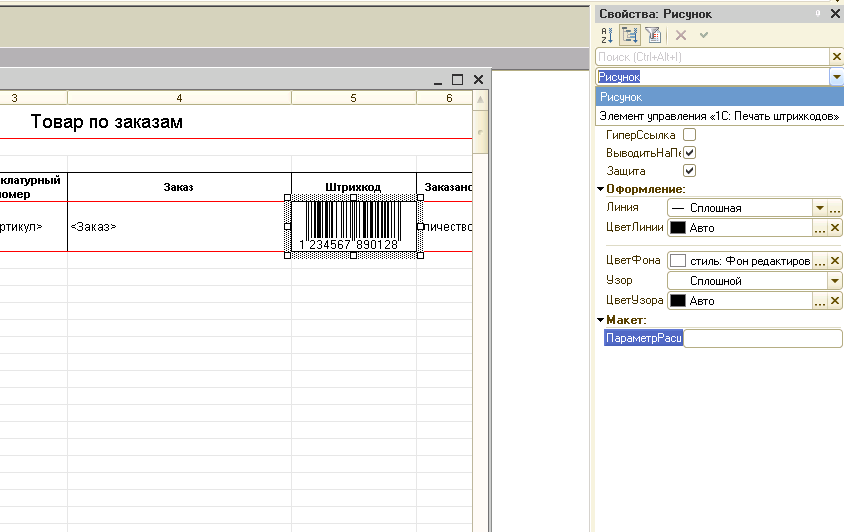Open ЦветУзора color picker ellipsis button
The width and height of the screenshot is (844, 532).
click(820, 300)
